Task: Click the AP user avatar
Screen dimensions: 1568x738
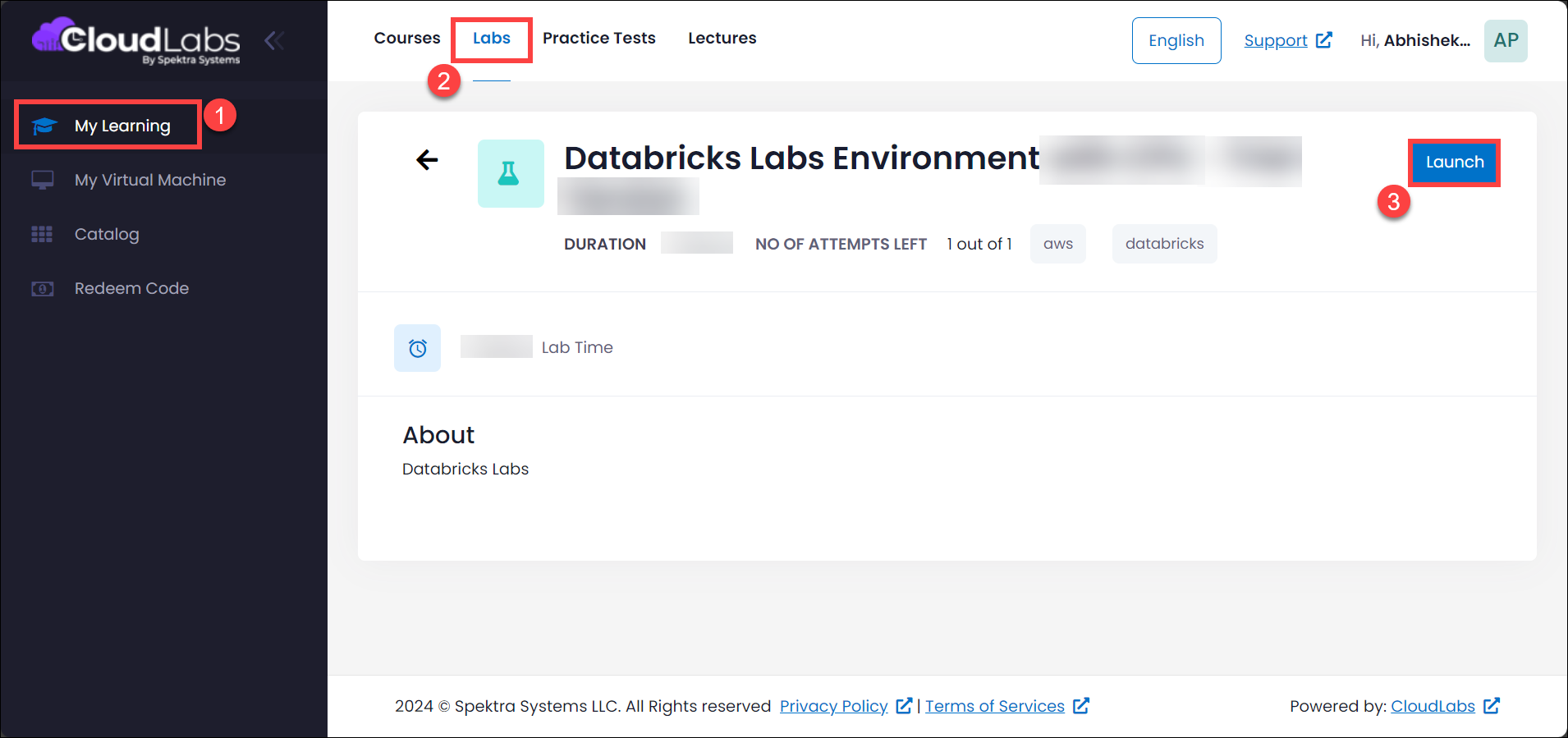Action: pyautogui.click(x=1506, y=40)
